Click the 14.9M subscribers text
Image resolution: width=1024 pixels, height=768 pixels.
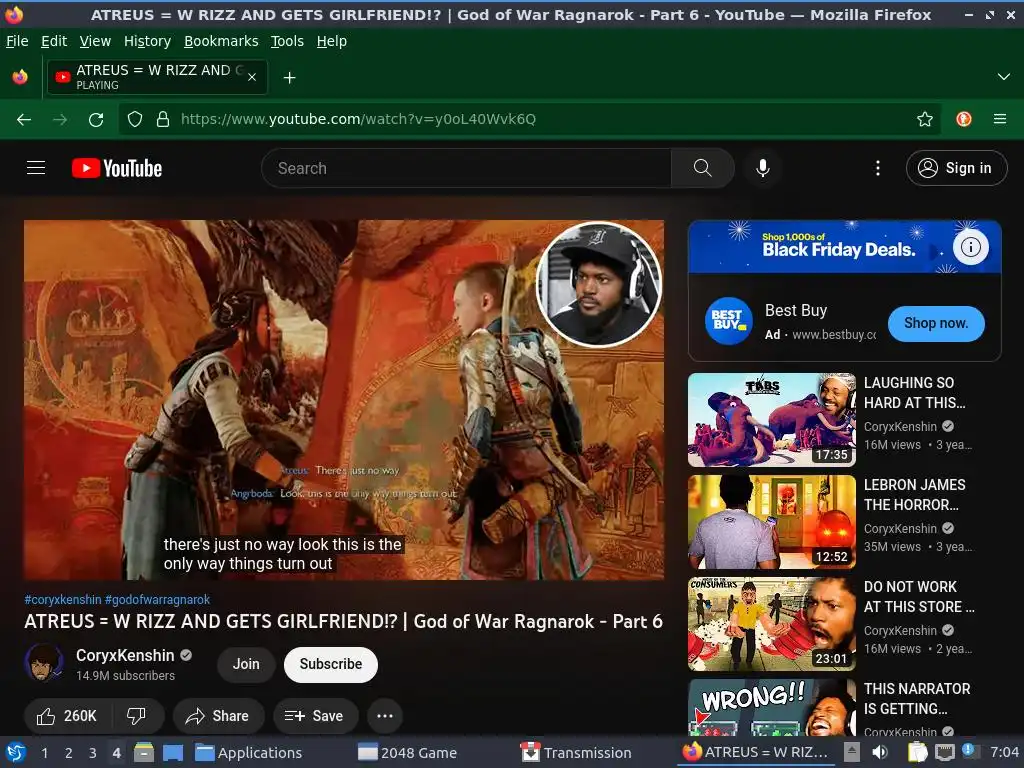pyautogui.click(x=125, y=676)
